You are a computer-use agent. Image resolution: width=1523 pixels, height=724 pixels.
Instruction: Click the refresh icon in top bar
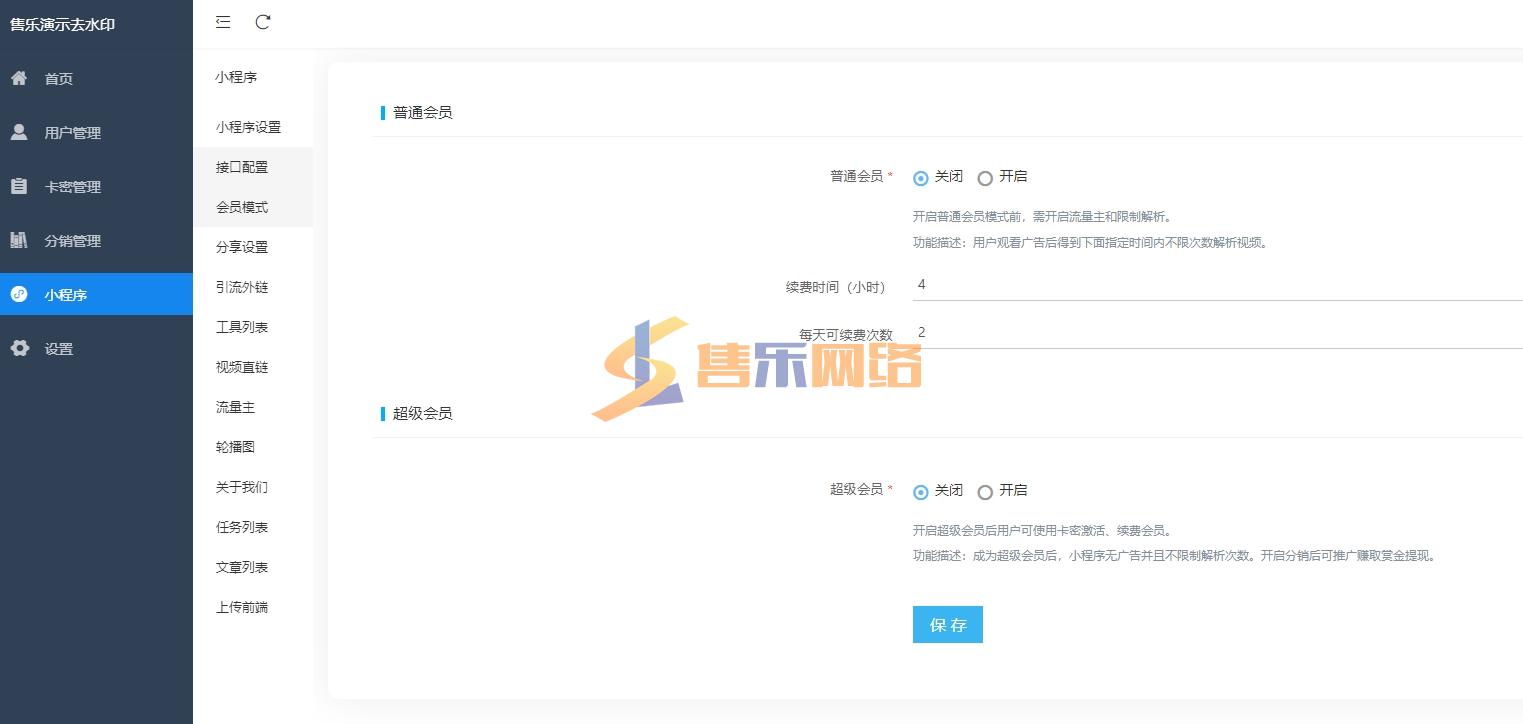[x=263, y=22]
